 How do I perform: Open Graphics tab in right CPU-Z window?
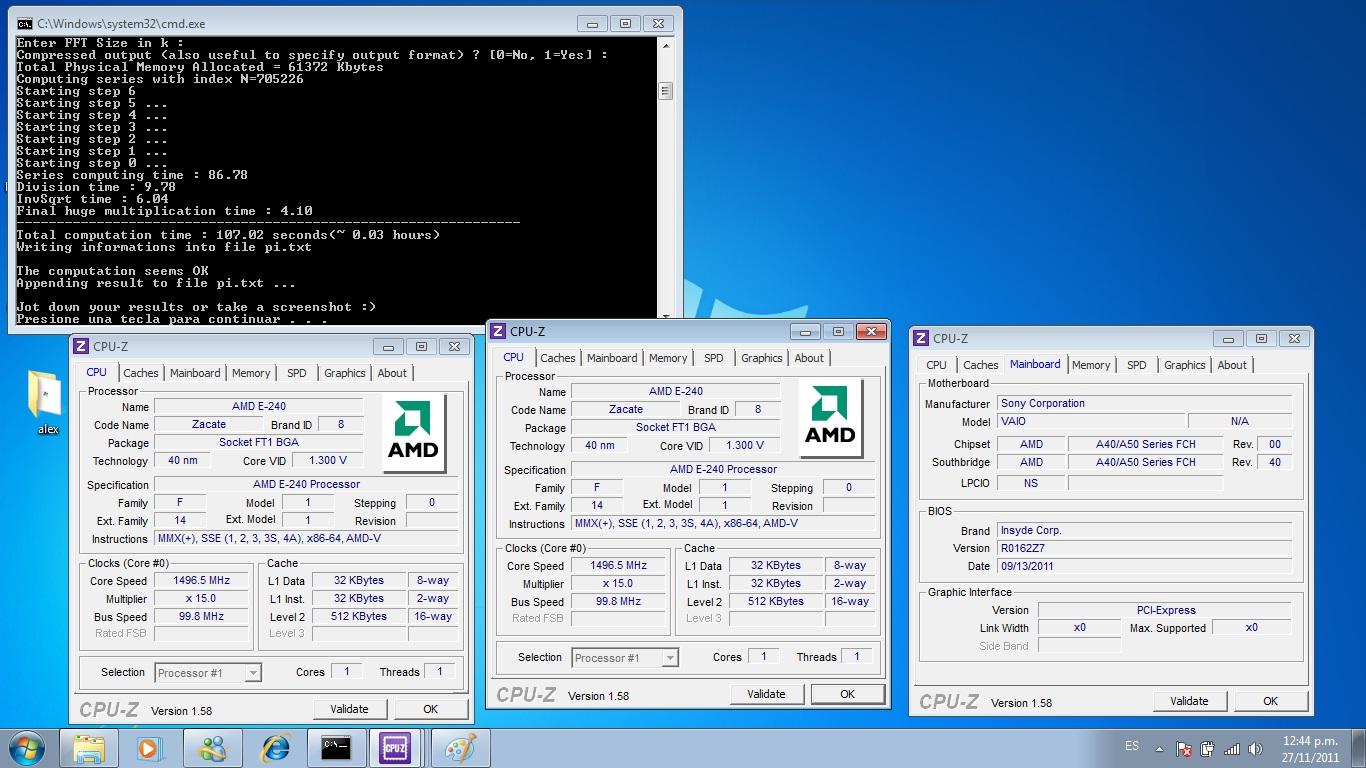(x=1185, y=365)
